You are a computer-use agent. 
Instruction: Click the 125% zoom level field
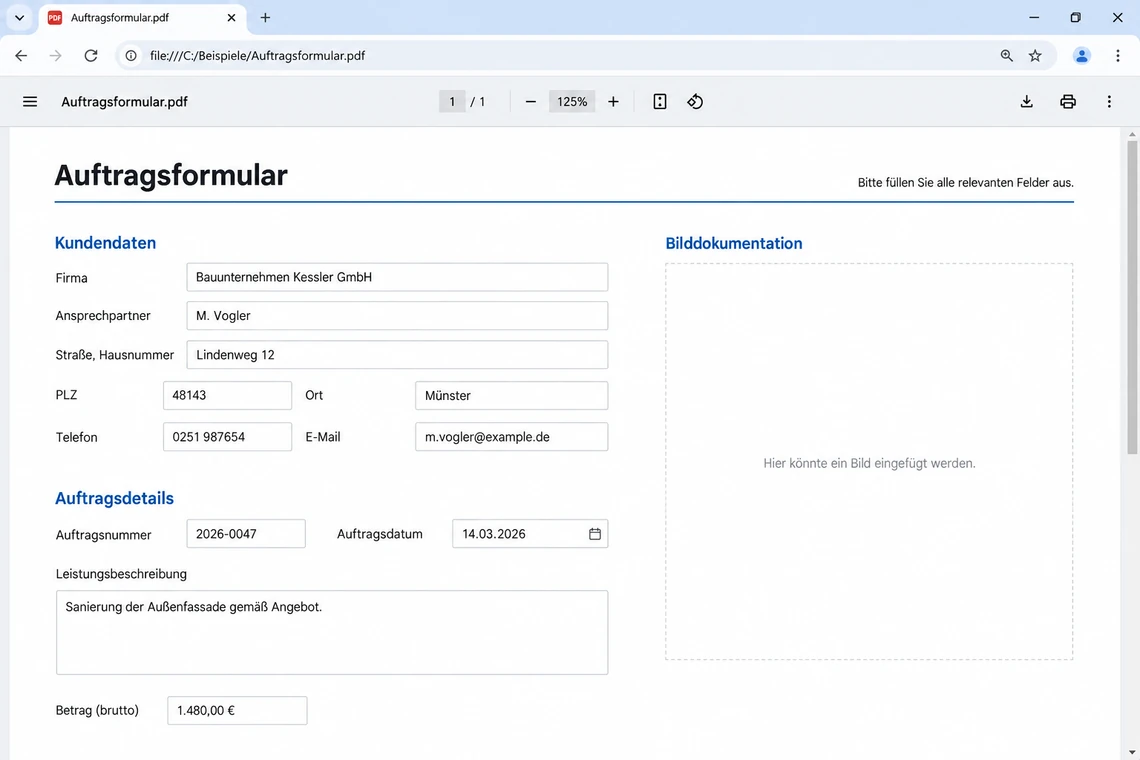[x=572, y=102]
